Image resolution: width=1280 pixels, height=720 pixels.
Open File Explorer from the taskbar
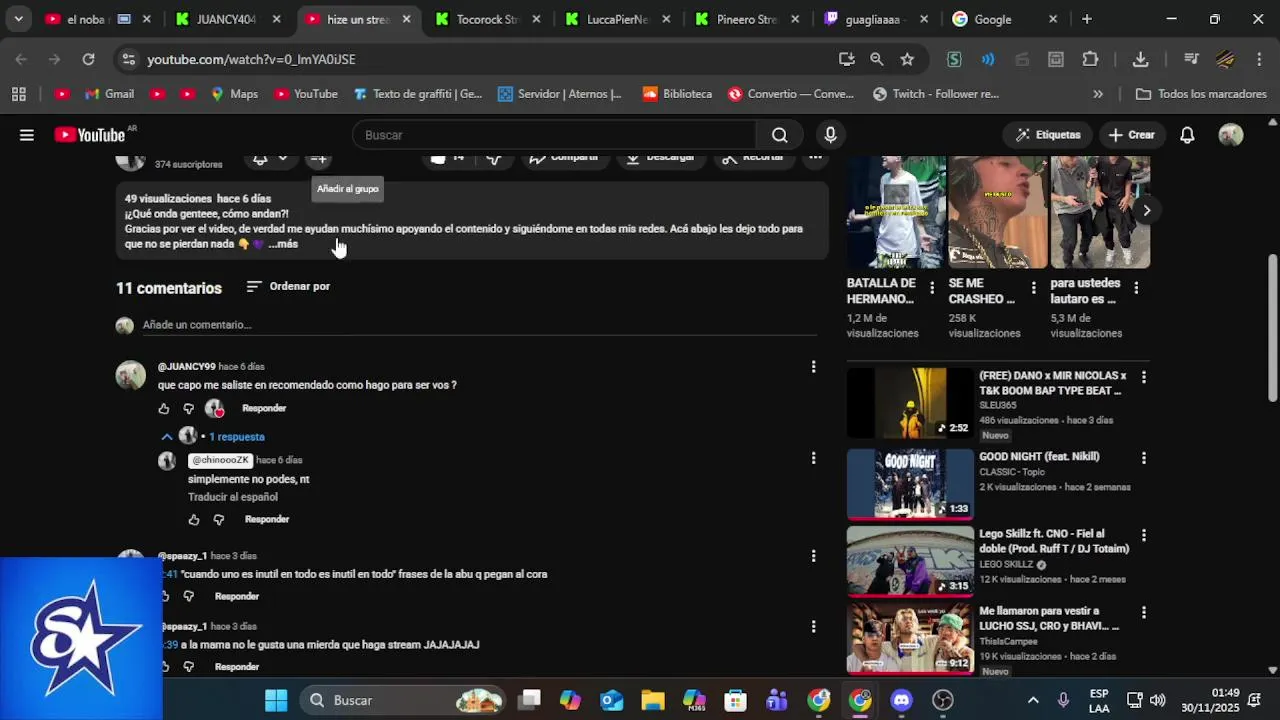653,700
